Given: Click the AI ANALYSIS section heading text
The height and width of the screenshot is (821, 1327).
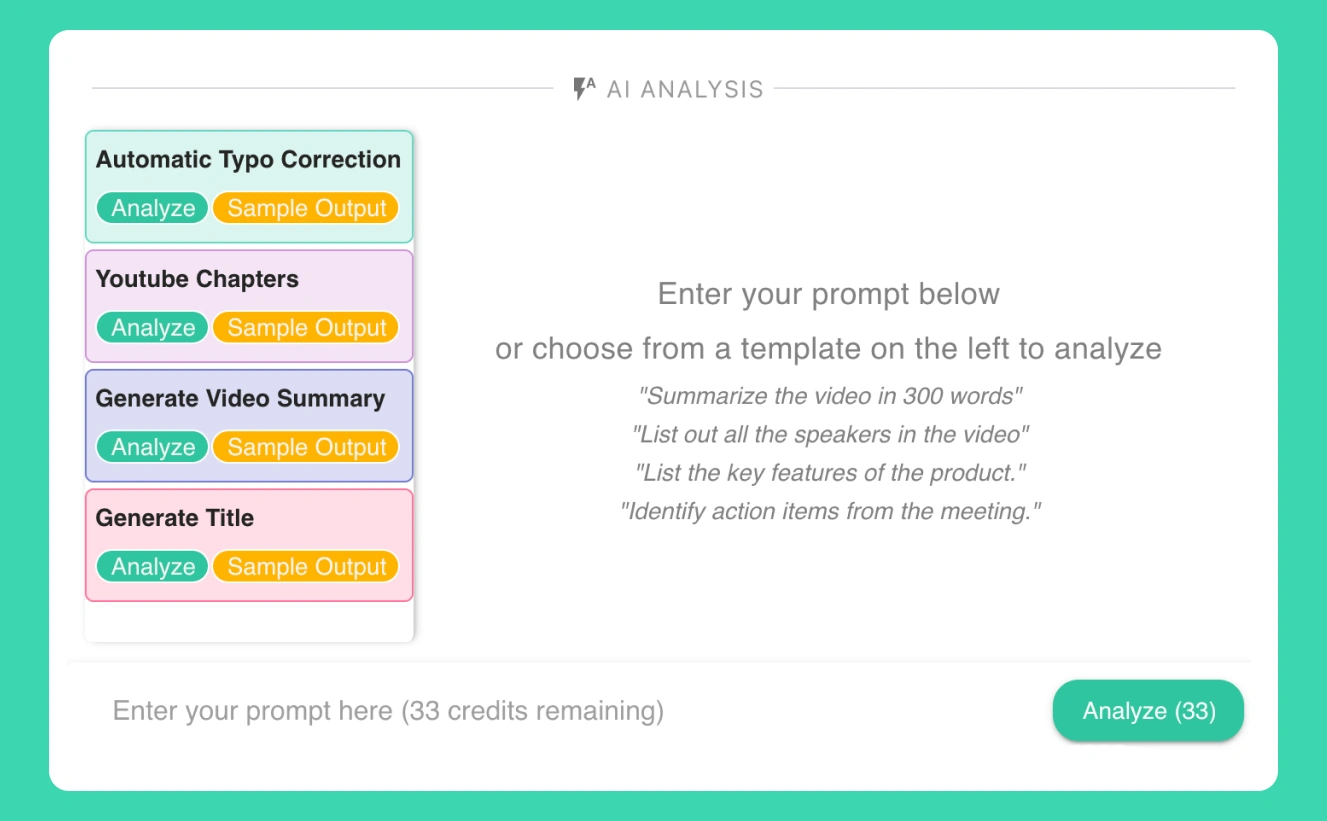Looking at the screenshot, I should coord(685,89).
